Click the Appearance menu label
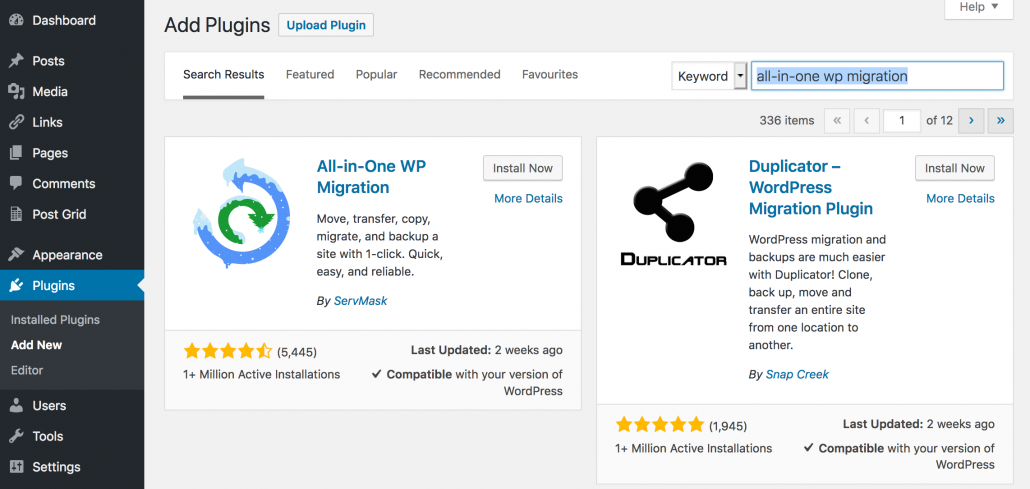1030x489 pixels. coord(67,255)
